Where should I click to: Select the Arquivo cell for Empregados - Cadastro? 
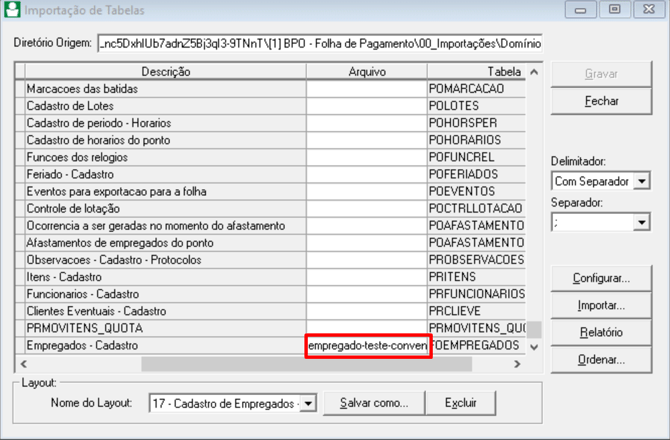(x=367, y=346)
